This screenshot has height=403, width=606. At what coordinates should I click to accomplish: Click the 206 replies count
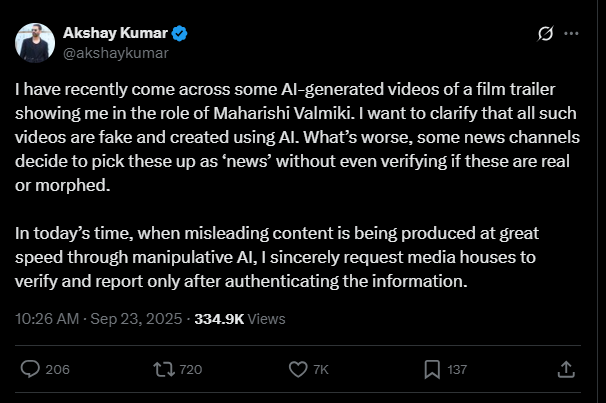point(57,369)
